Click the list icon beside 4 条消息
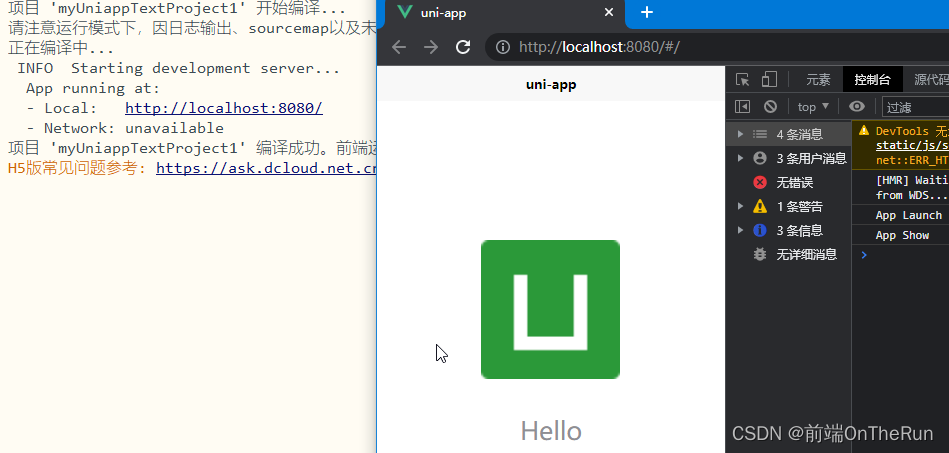Image resolution: width=949 pixels, height=453 pixels. pos(760,134)
